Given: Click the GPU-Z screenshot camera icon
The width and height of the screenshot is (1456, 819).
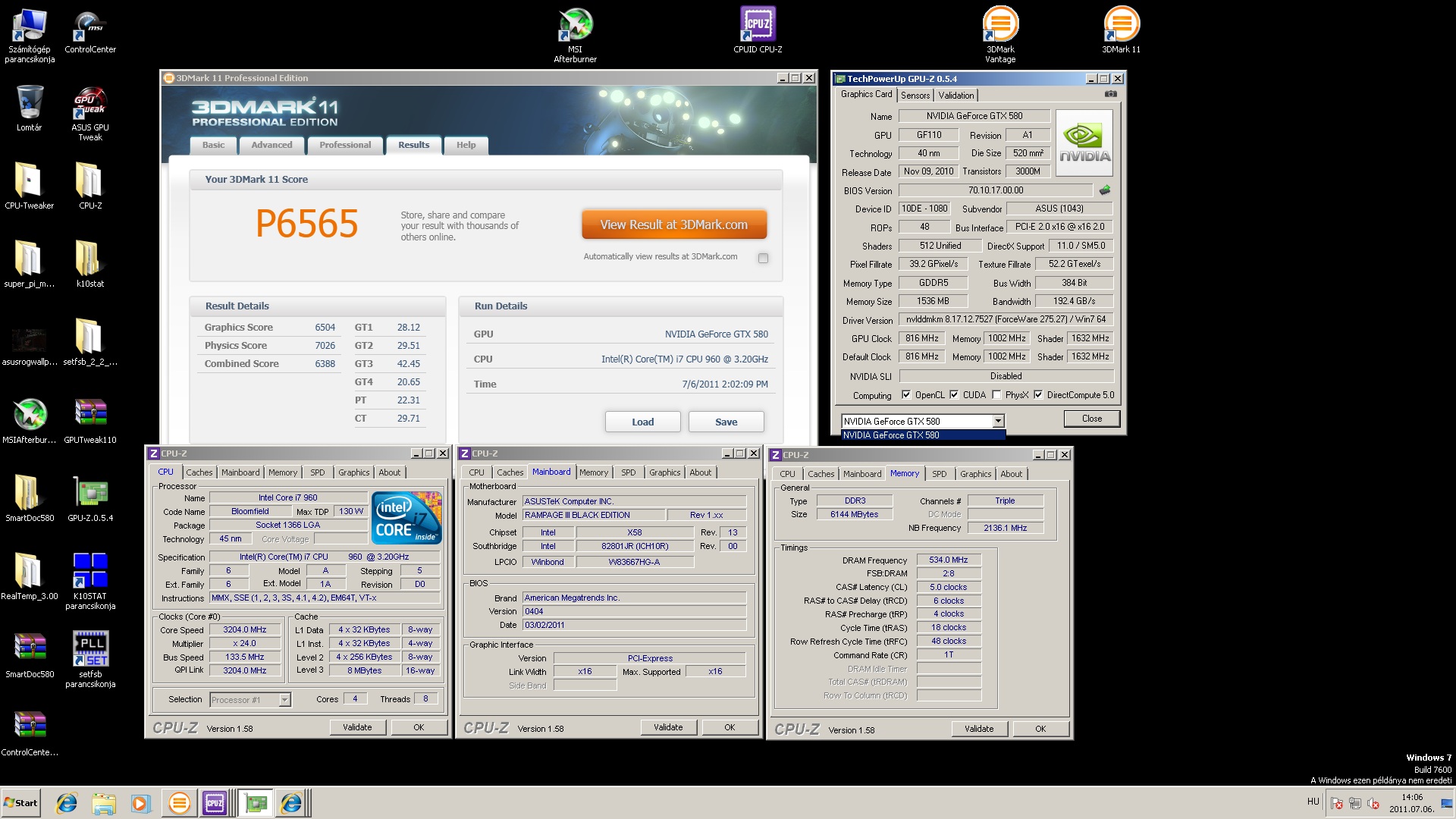Looking at the screenshot, I should coord(1110,94).
